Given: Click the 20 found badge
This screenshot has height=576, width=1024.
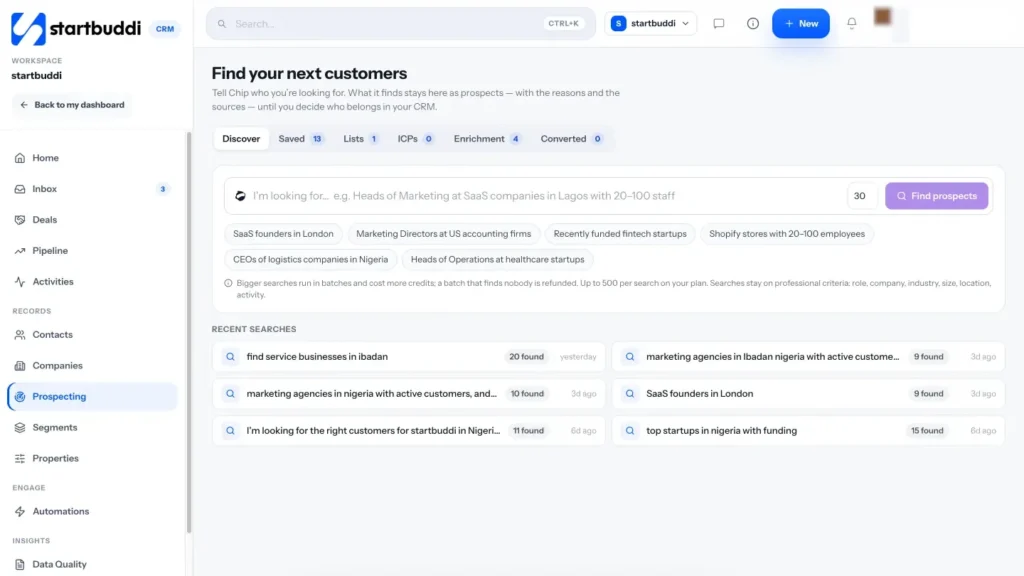Looking at the screenshot, I should [526, 357].
